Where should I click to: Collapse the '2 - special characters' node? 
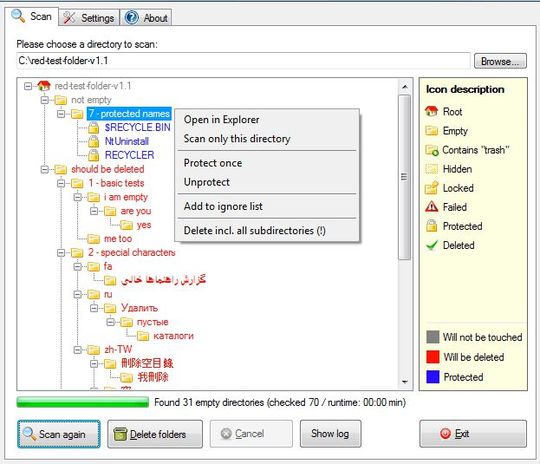[x=61, y=252]
